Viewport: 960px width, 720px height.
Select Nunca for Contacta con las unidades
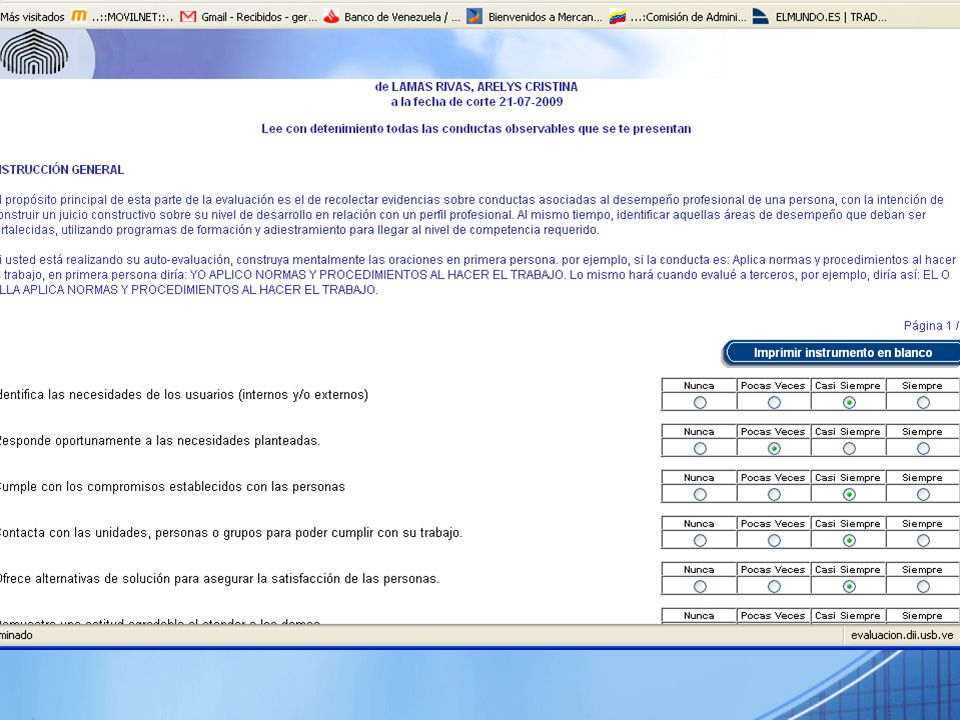tap(700, 540)
